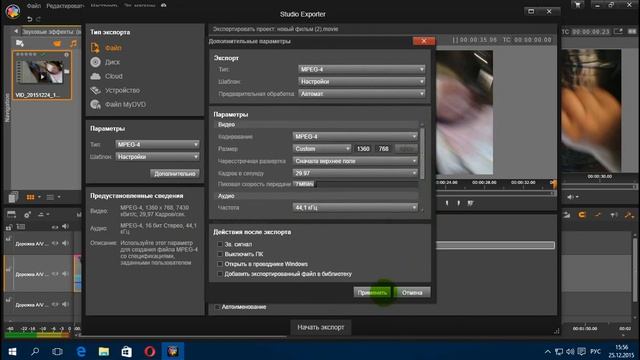This screenshot has width=640, height=360.
Task: Select Диск export type icon
Action: click(x=95, y=62)
